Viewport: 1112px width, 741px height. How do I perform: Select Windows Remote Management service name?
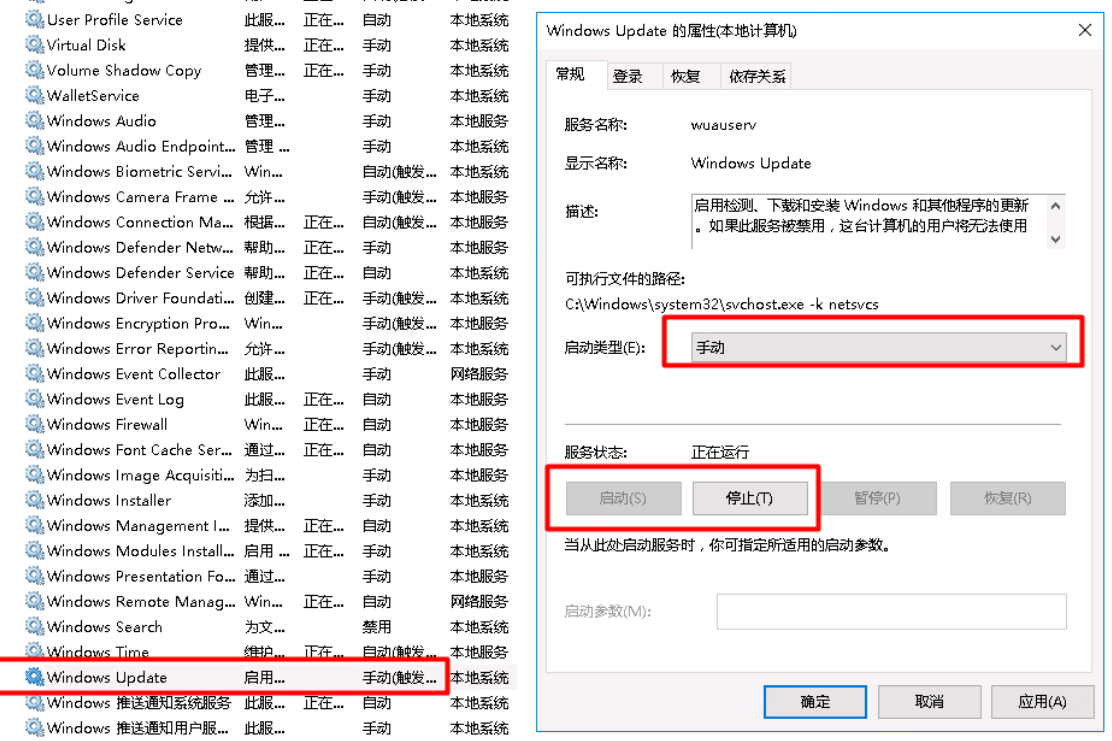click(x=140, y=601)
